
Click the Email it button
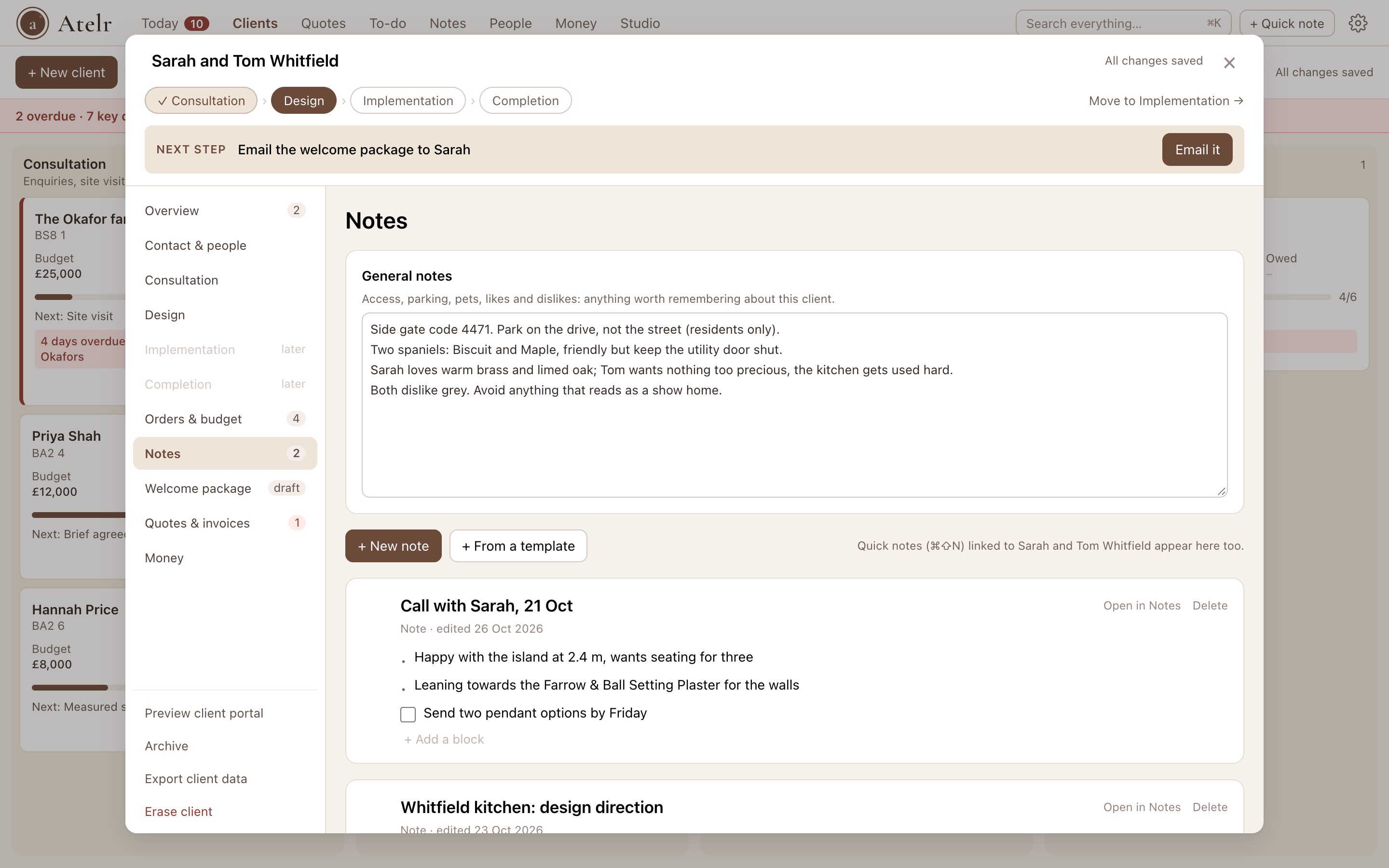[x=1197, y=150]
